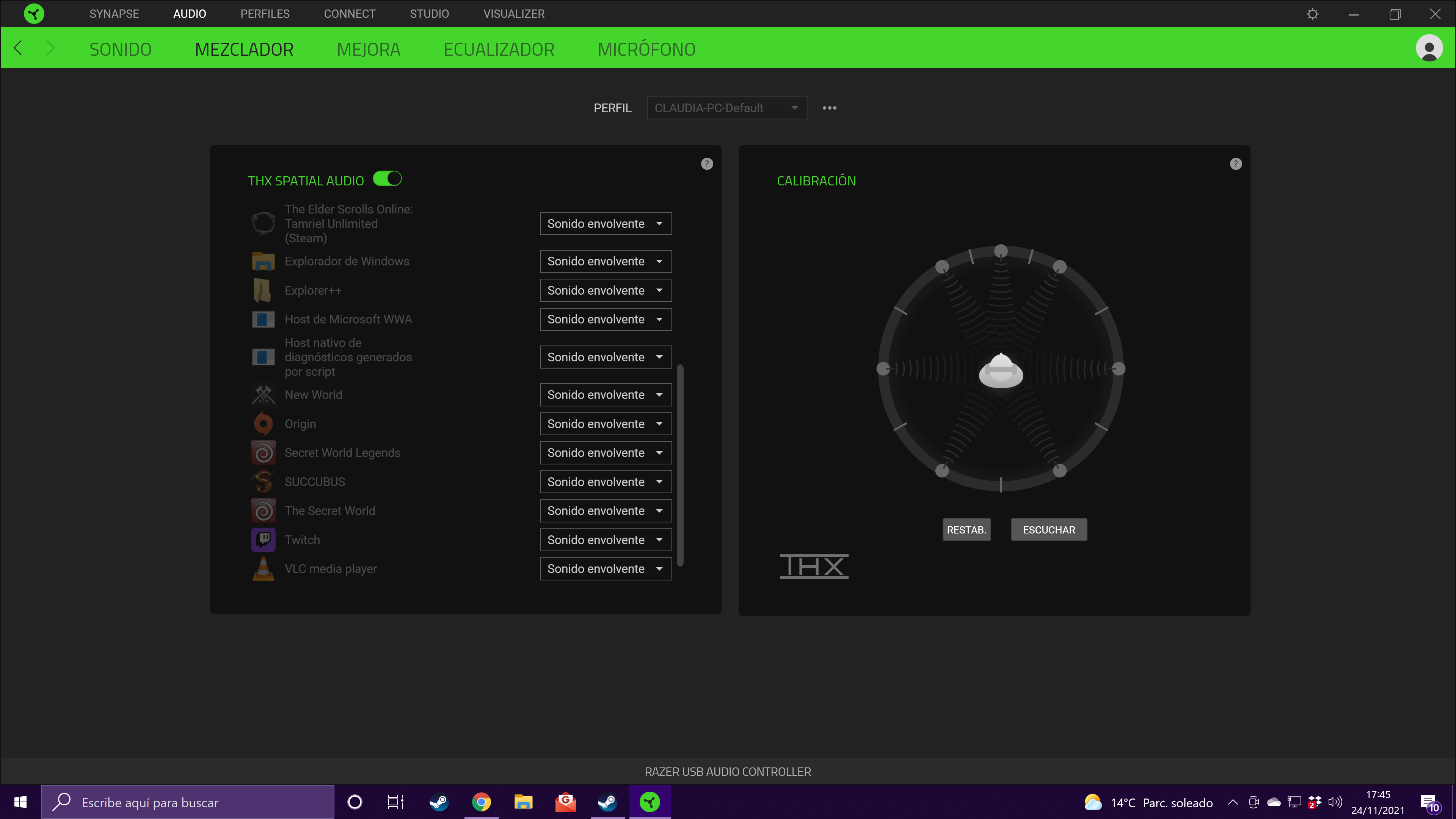Screen dimensions: 1456x819
Task: Open profile options three-dot menu
Action: (x=829, y=108)
